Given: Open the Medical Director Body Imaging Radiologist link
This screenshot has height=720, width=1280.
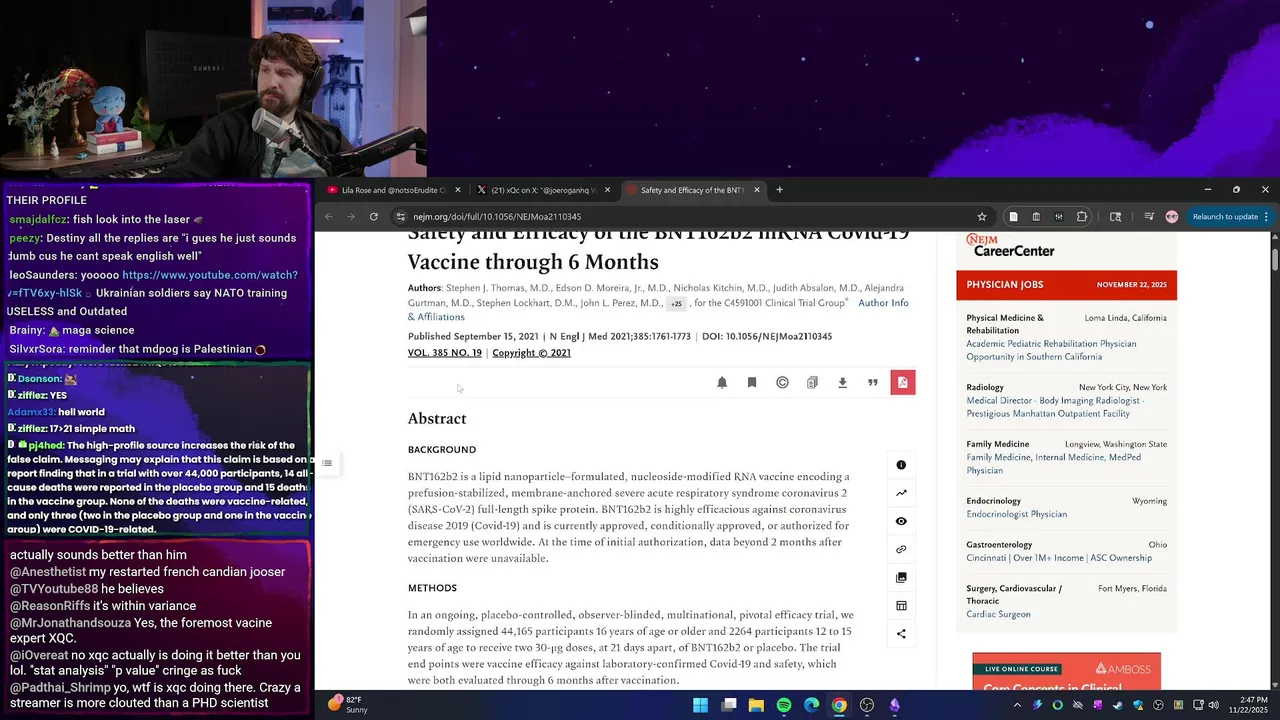Looking at the screenshot, I should (x=1054, y=407).
